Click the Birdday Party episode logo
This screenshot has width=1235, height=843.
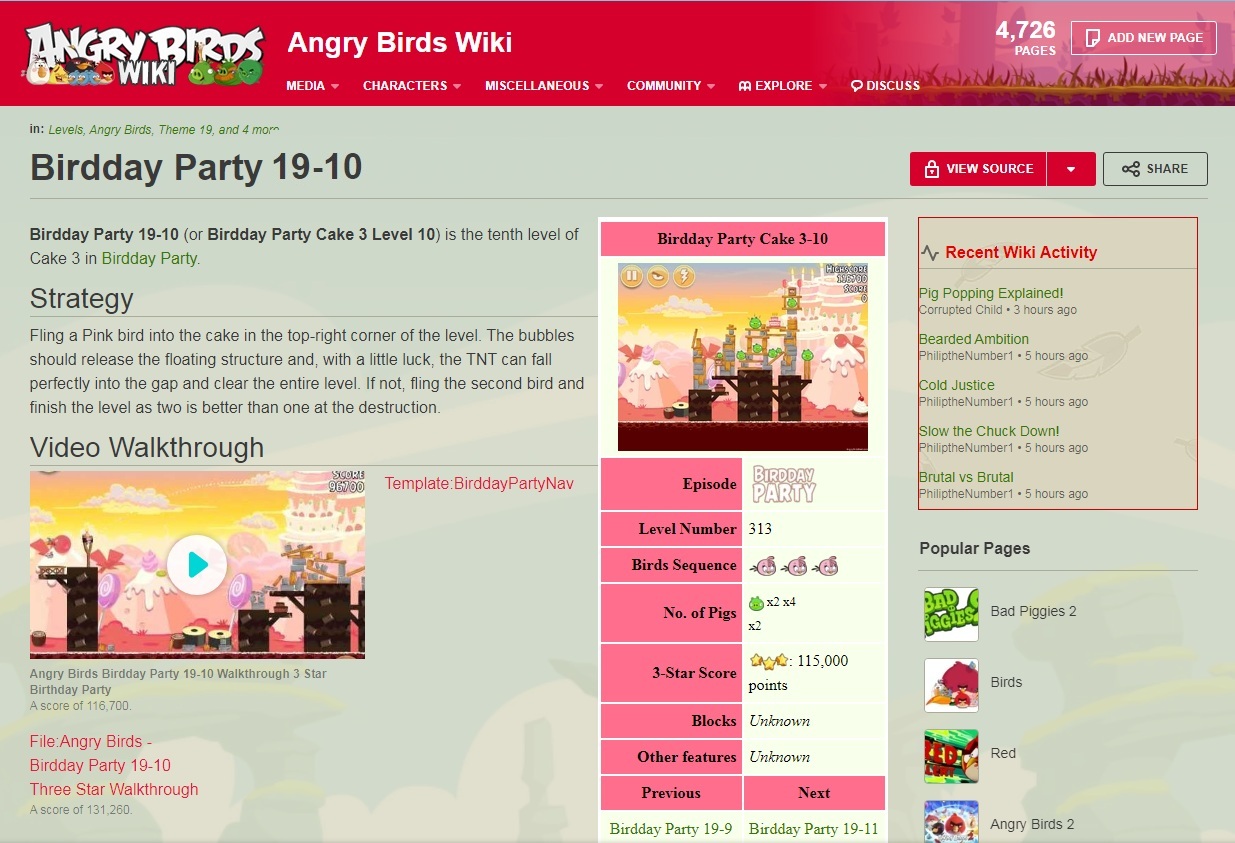tap(784, 484)
